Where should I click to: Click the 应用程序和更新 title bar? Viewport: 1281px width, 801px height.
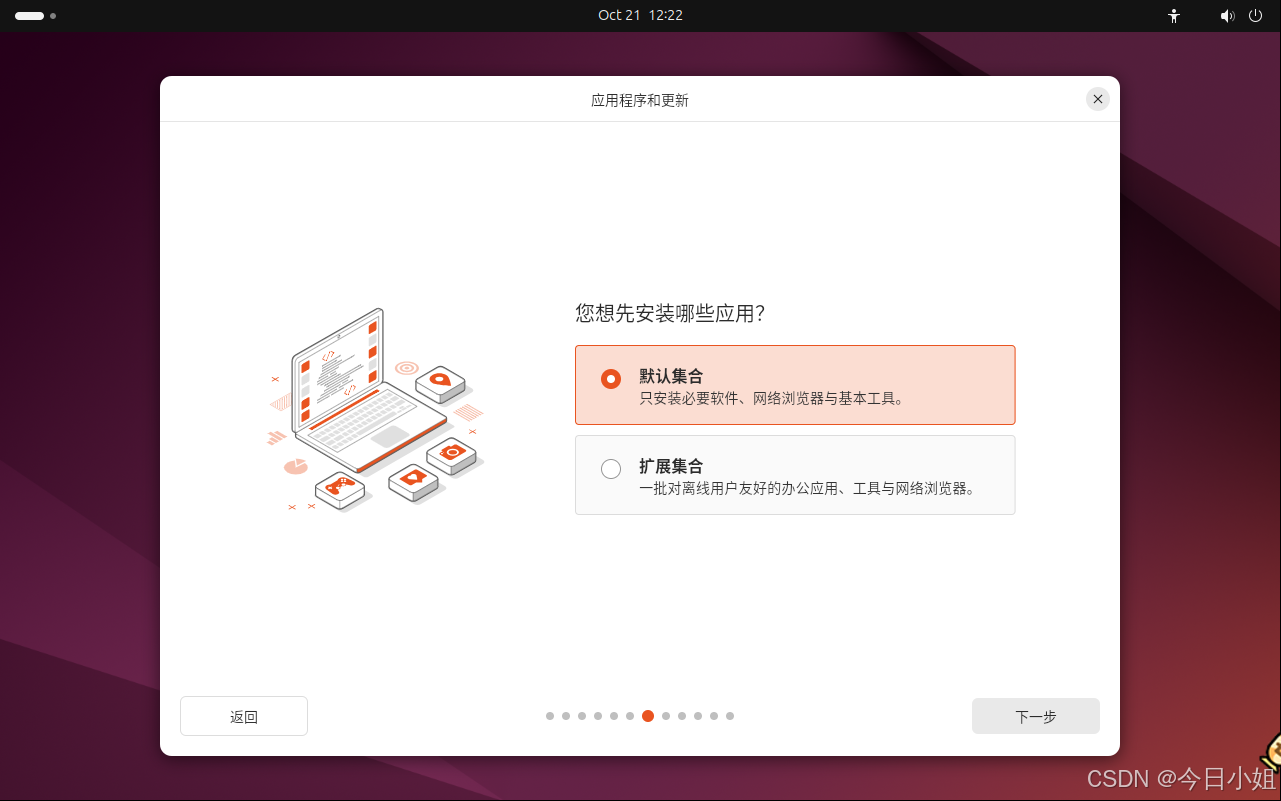(x=640, y=99)
